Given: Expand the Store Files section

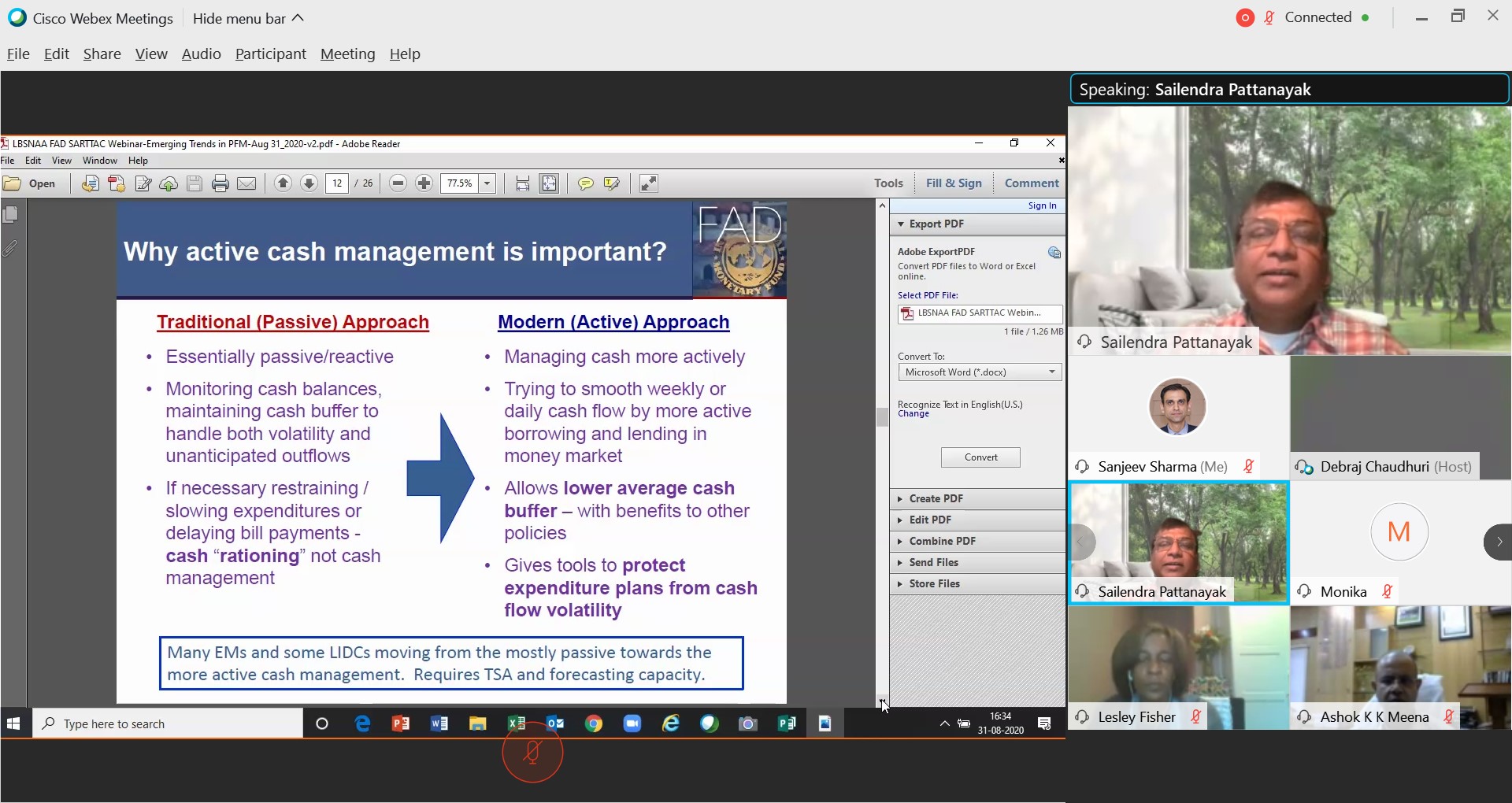Looking at the screenshot, I should [977, 584].
